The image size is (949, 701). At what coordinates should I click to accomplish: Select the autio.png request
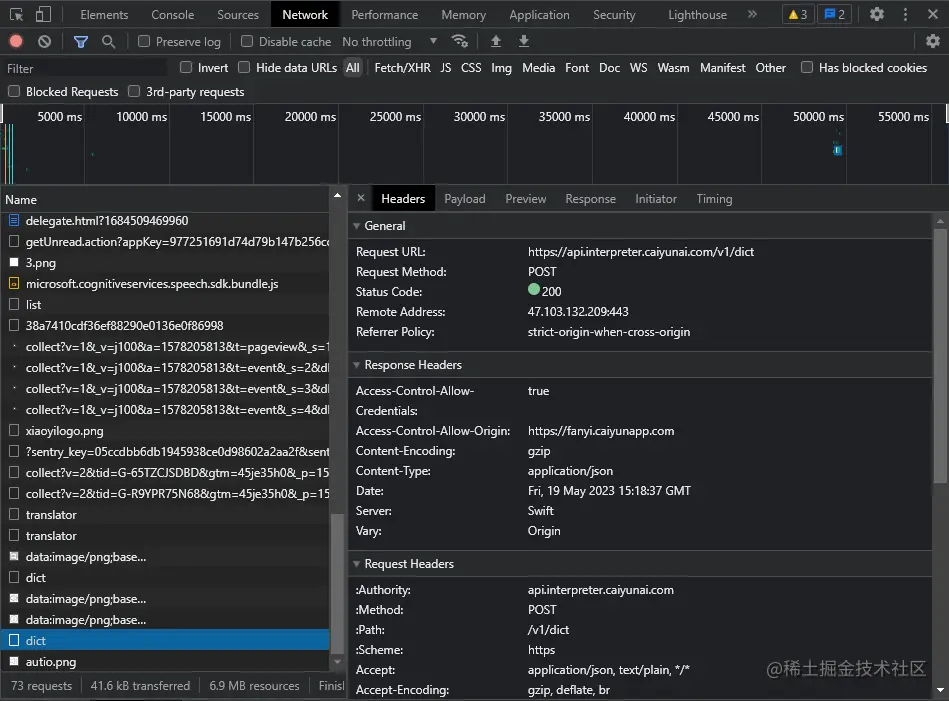coord(165,662)
